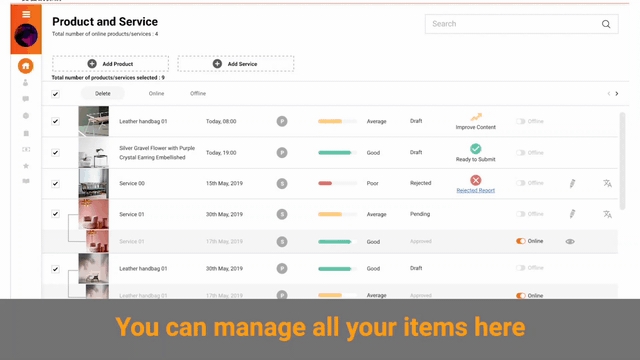
Task: Open the pending Service 01 thumbnail
Action: coord(93,214)
